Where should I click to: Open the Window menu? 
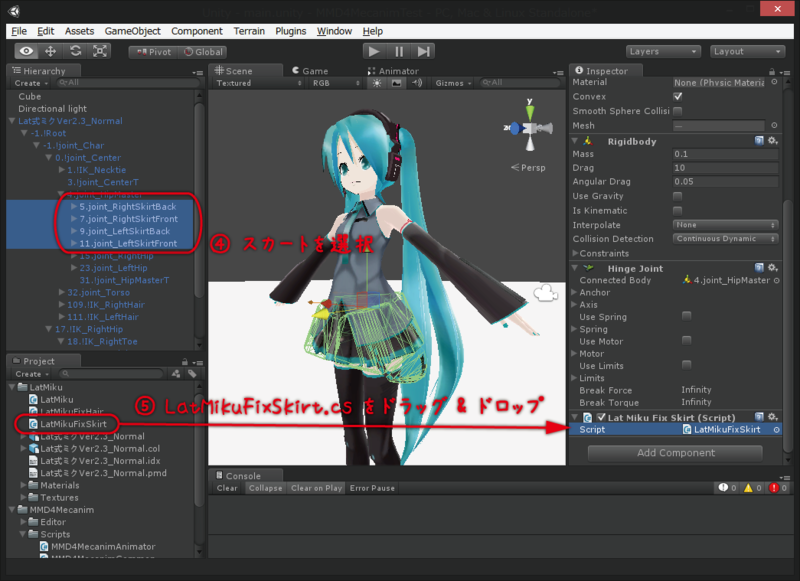pyautogui.click(x=334, y=31)
